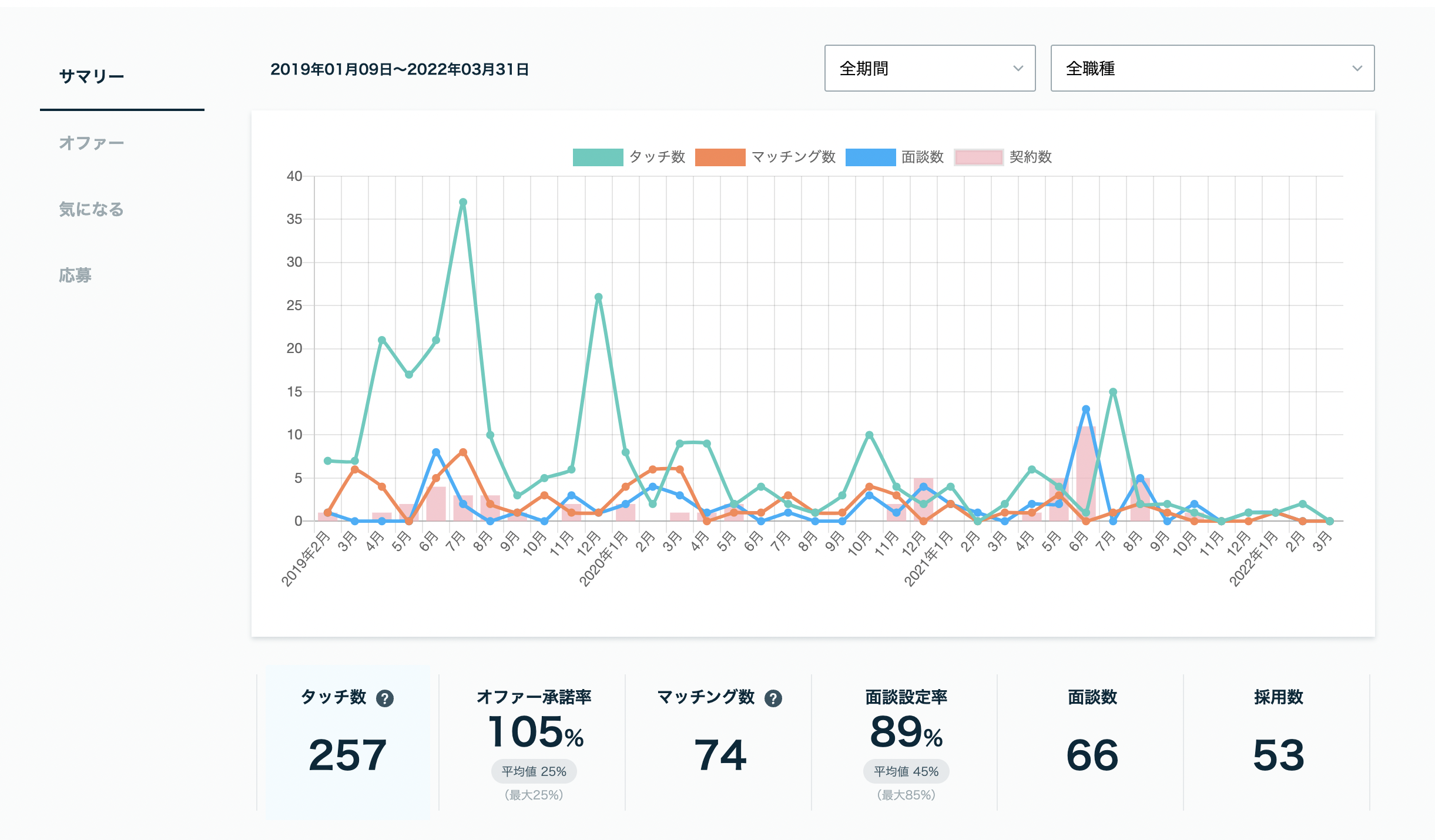1435x840 pixels.
Task: Open the 全期間 period dropdown
Action: click(x=930, y=68)
